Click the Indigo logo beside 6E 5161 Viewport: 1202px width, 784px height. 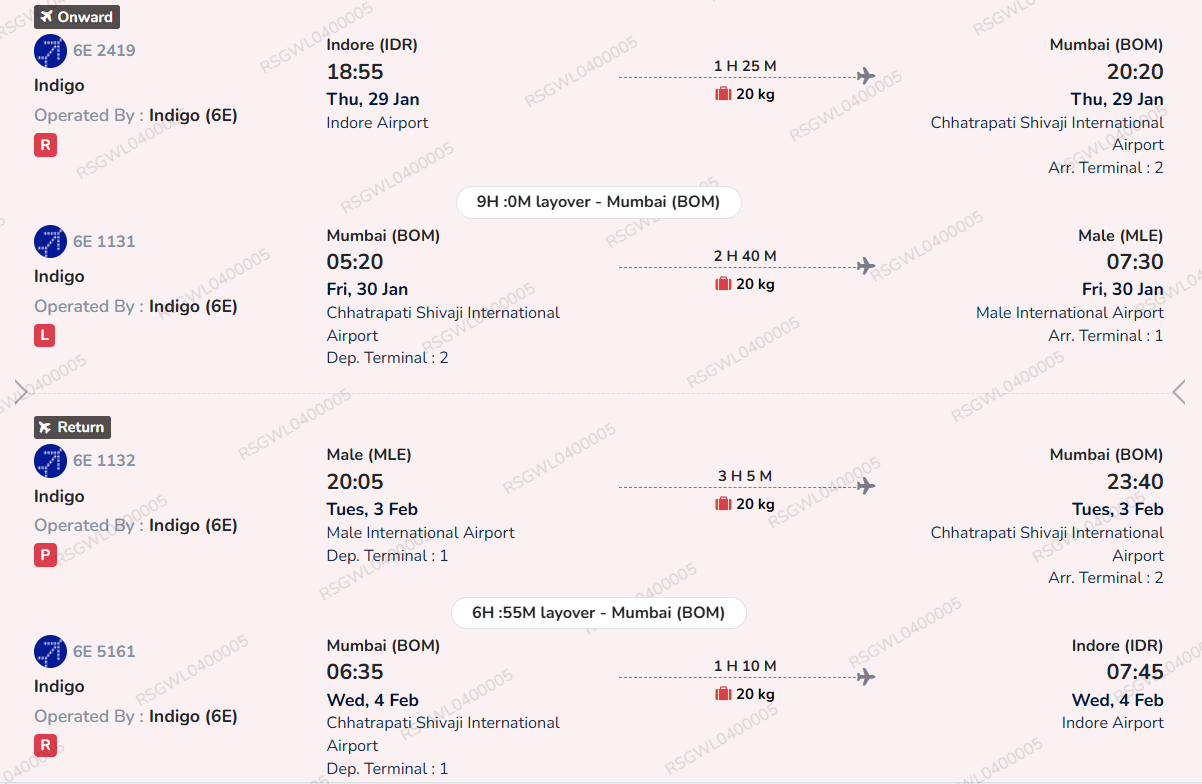tap(50, 651)
